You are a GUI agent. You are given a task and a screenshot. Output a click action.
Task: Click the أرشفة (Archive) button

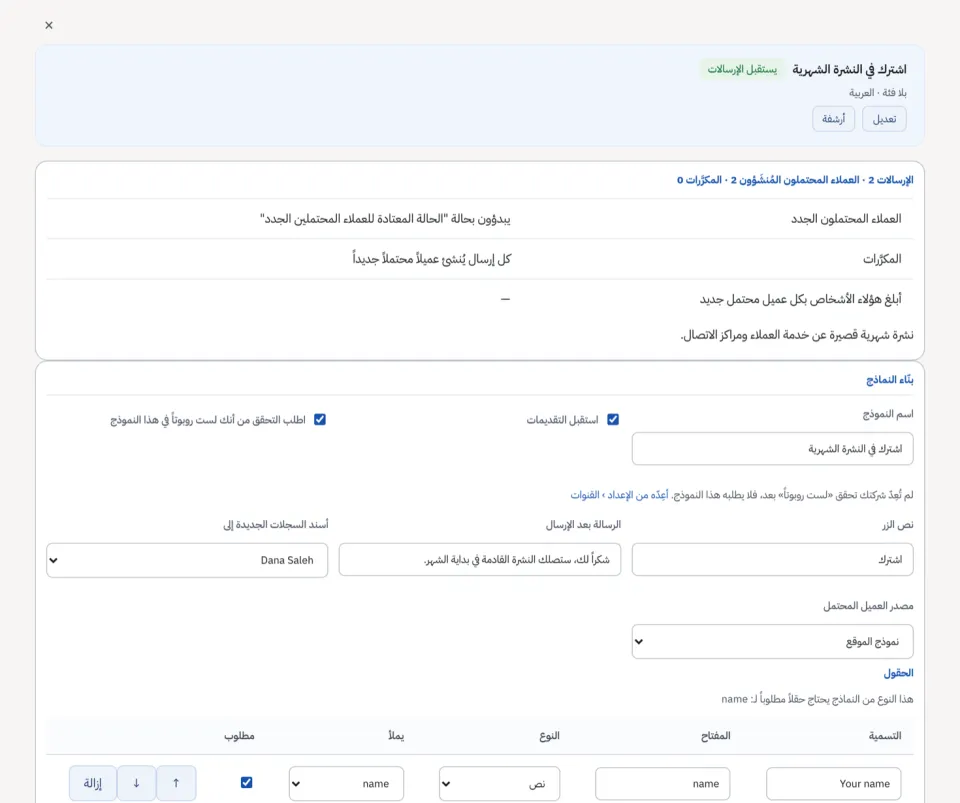[x=833, y=119]
